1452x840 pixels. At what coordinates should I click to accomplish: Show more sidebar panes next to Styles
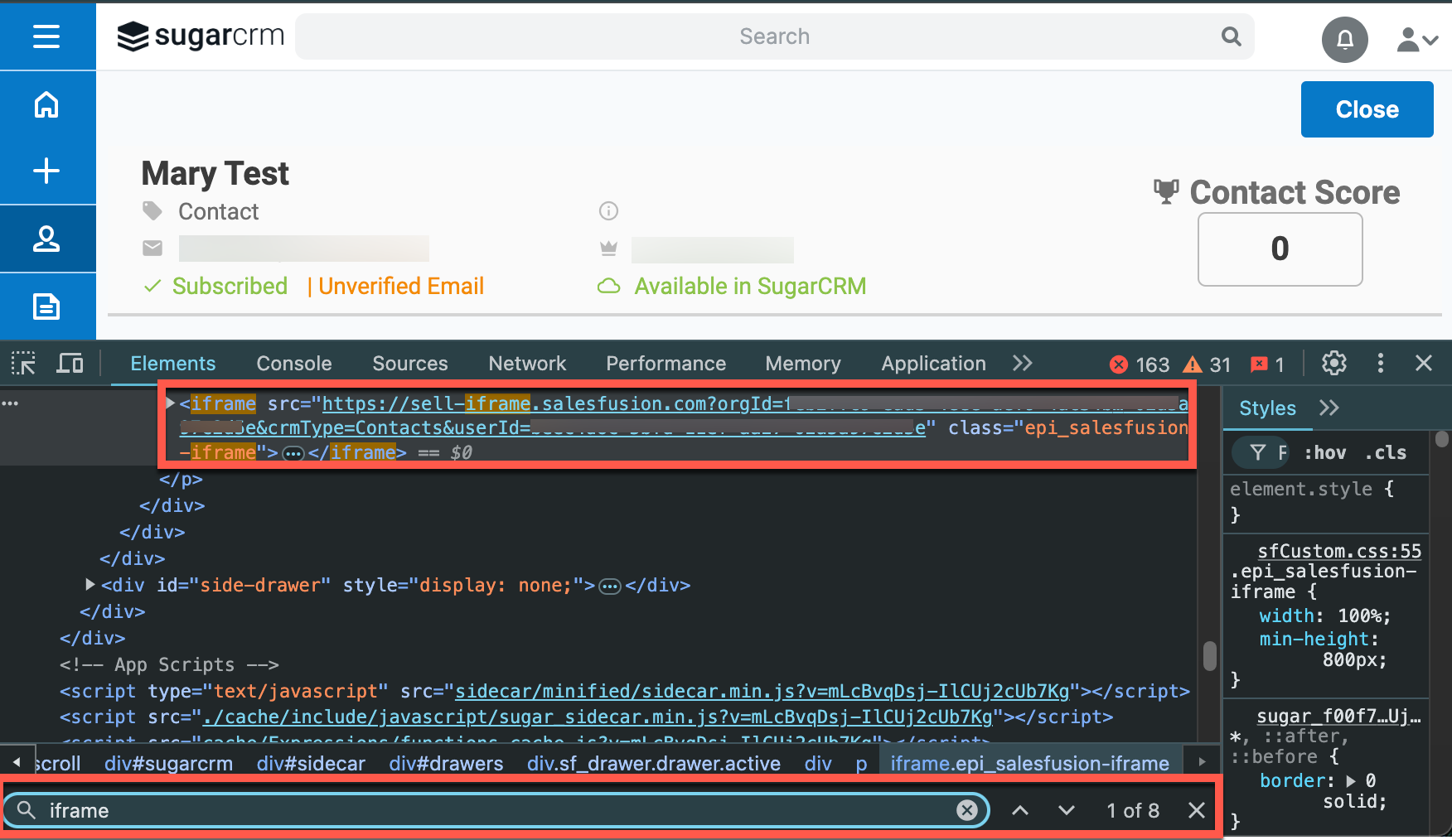(x=1329, y=408)
